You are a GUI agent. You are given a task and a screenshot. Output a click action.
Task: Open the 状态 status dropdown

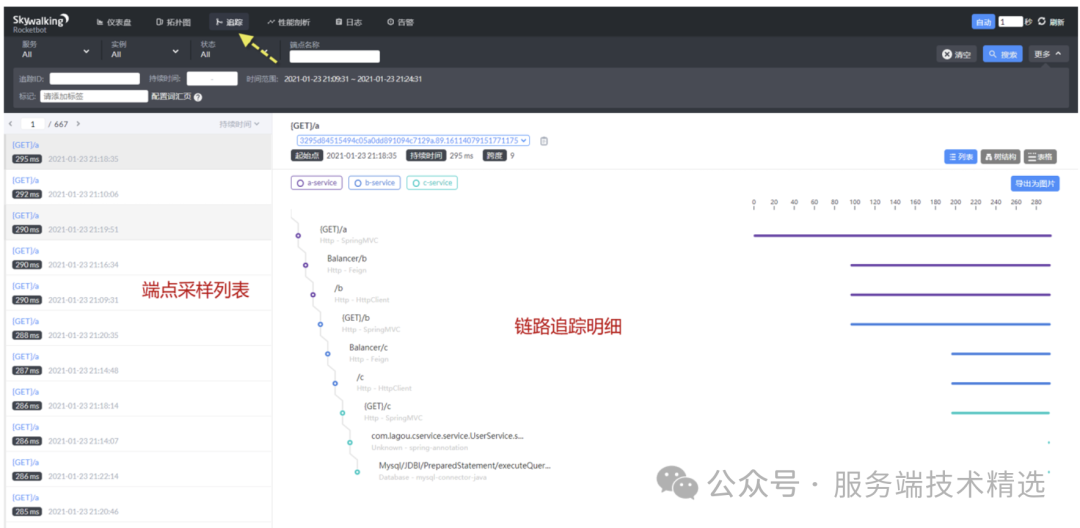pos(234,50)
